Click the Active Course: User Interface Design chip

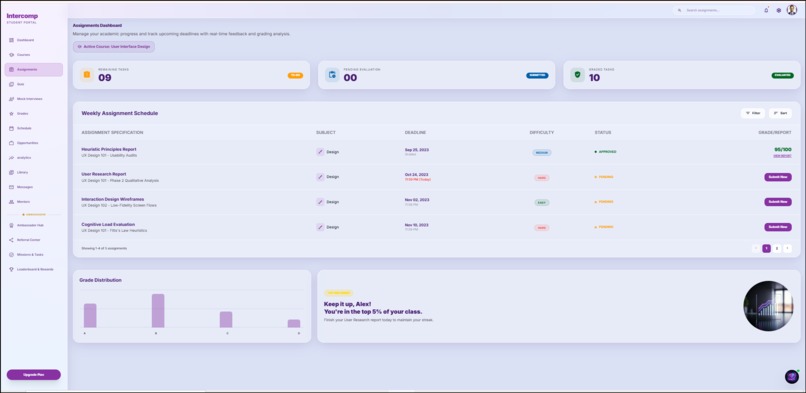click(x=114, y=46)
